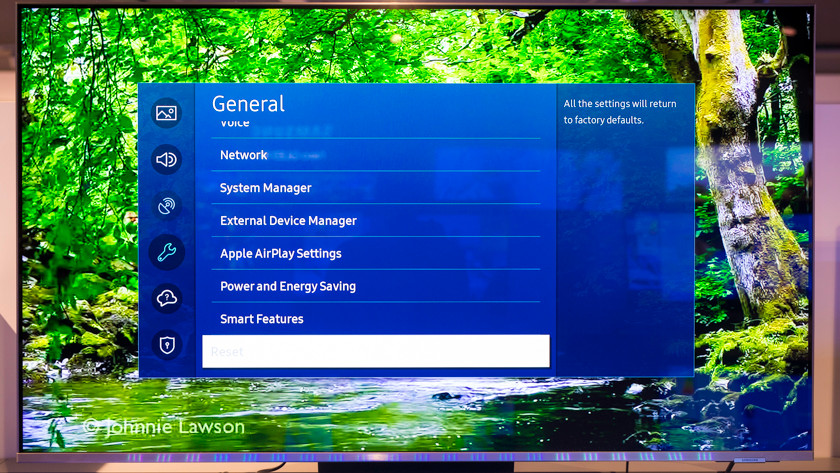The height and width of the screenshot is (473, 840).
Task: Select the General wrench icon
Action: [x=166, y=252]
